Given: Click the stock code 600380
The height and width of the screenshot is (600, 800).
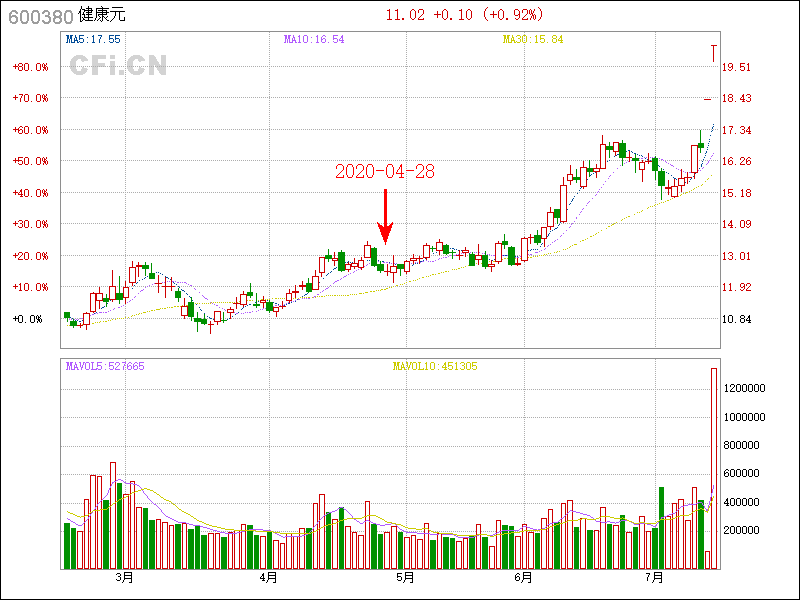Looking at the screenshot, I should tap(33, 15).
